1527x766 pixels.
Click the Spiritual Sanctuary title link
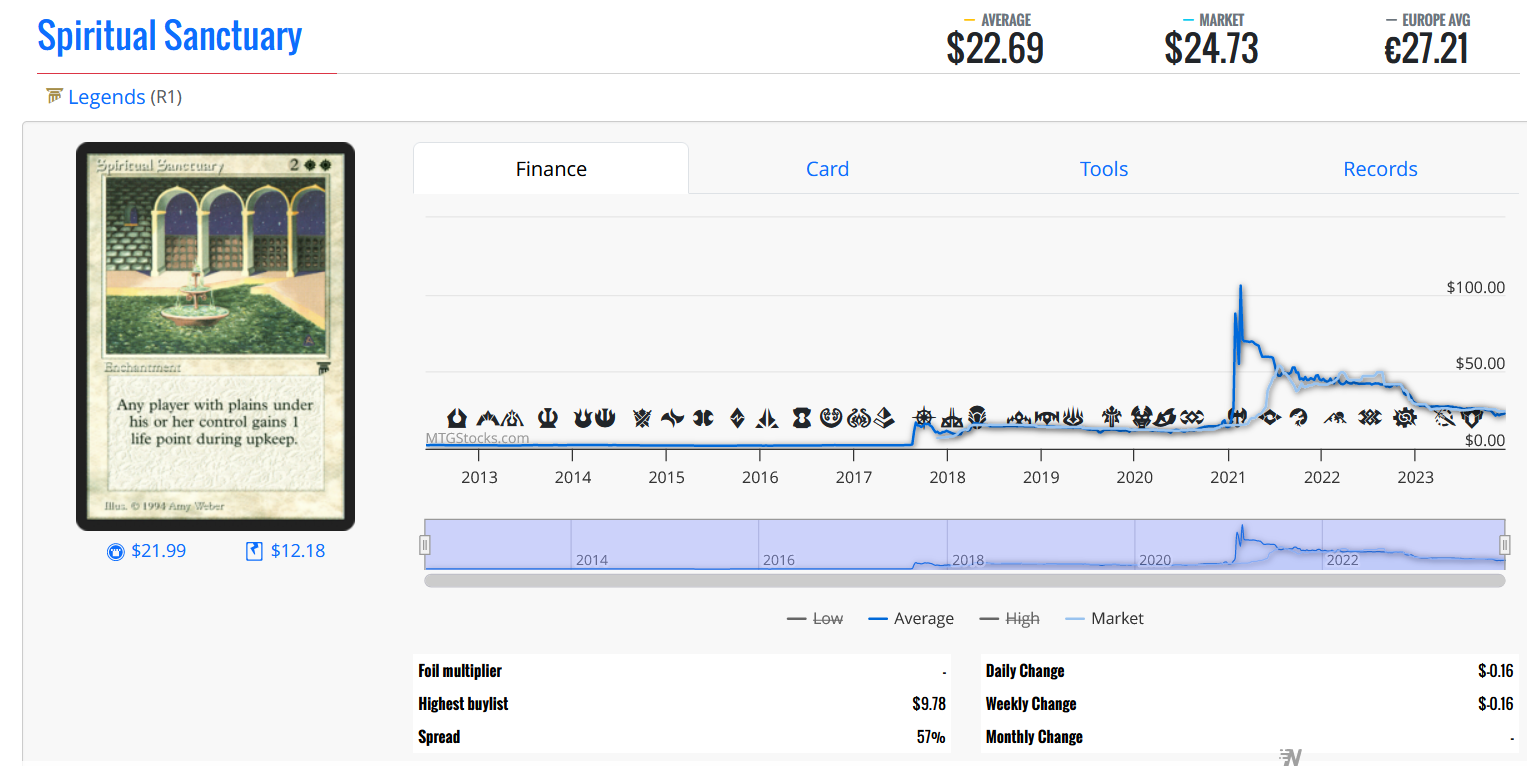pos(169,35)
